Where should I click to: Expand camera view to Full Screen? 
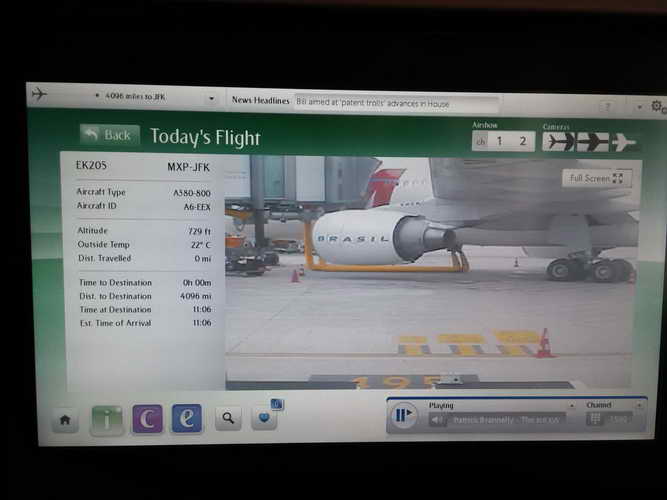point(597,178)
